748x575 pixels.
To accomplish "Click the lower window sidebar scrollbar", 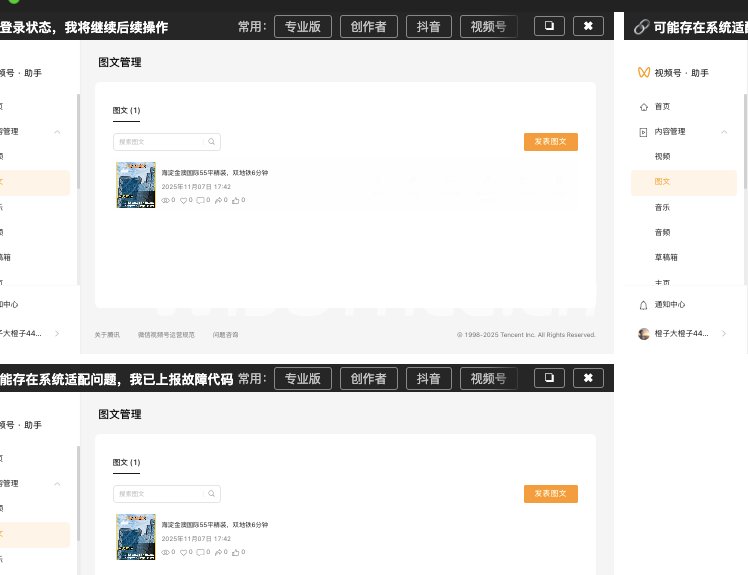I will point(78,493).
